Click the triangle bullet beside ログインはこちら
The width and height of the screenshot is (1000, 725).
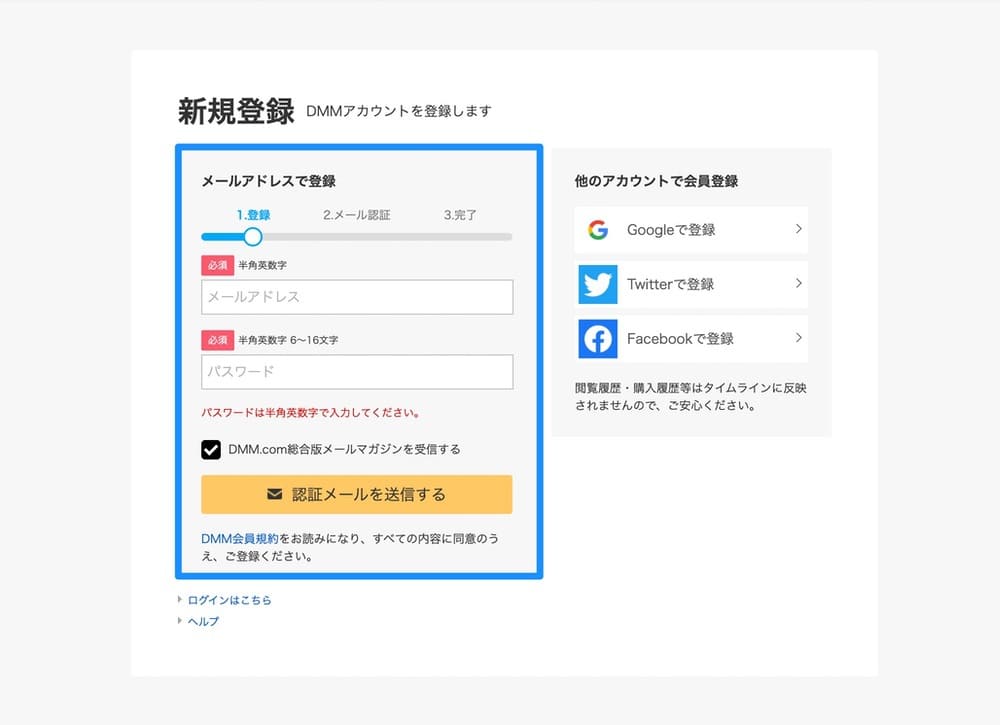(x=180, y=600)
